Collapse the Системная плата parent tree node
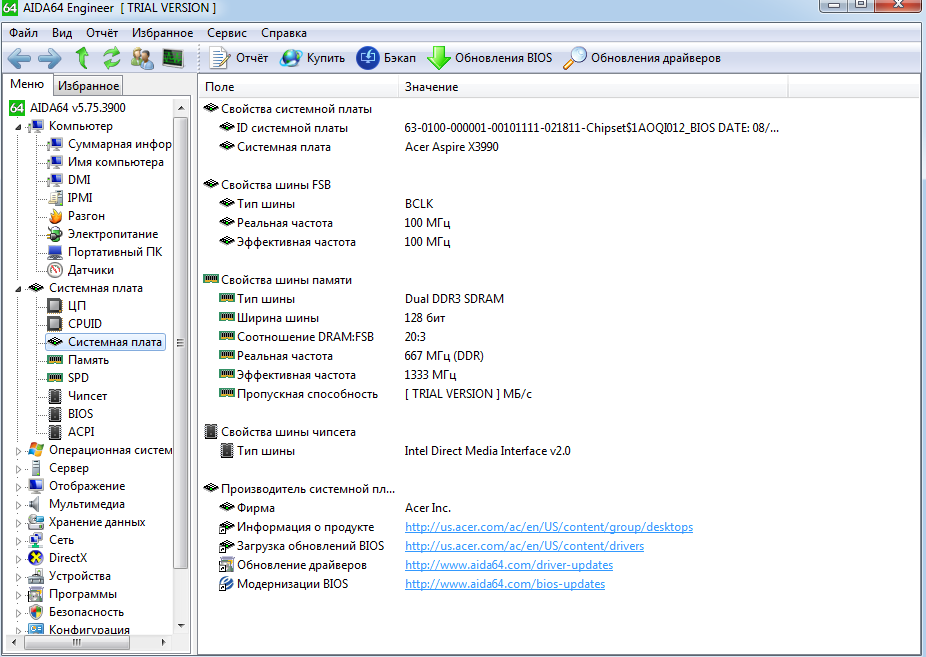 click(18, 289)
